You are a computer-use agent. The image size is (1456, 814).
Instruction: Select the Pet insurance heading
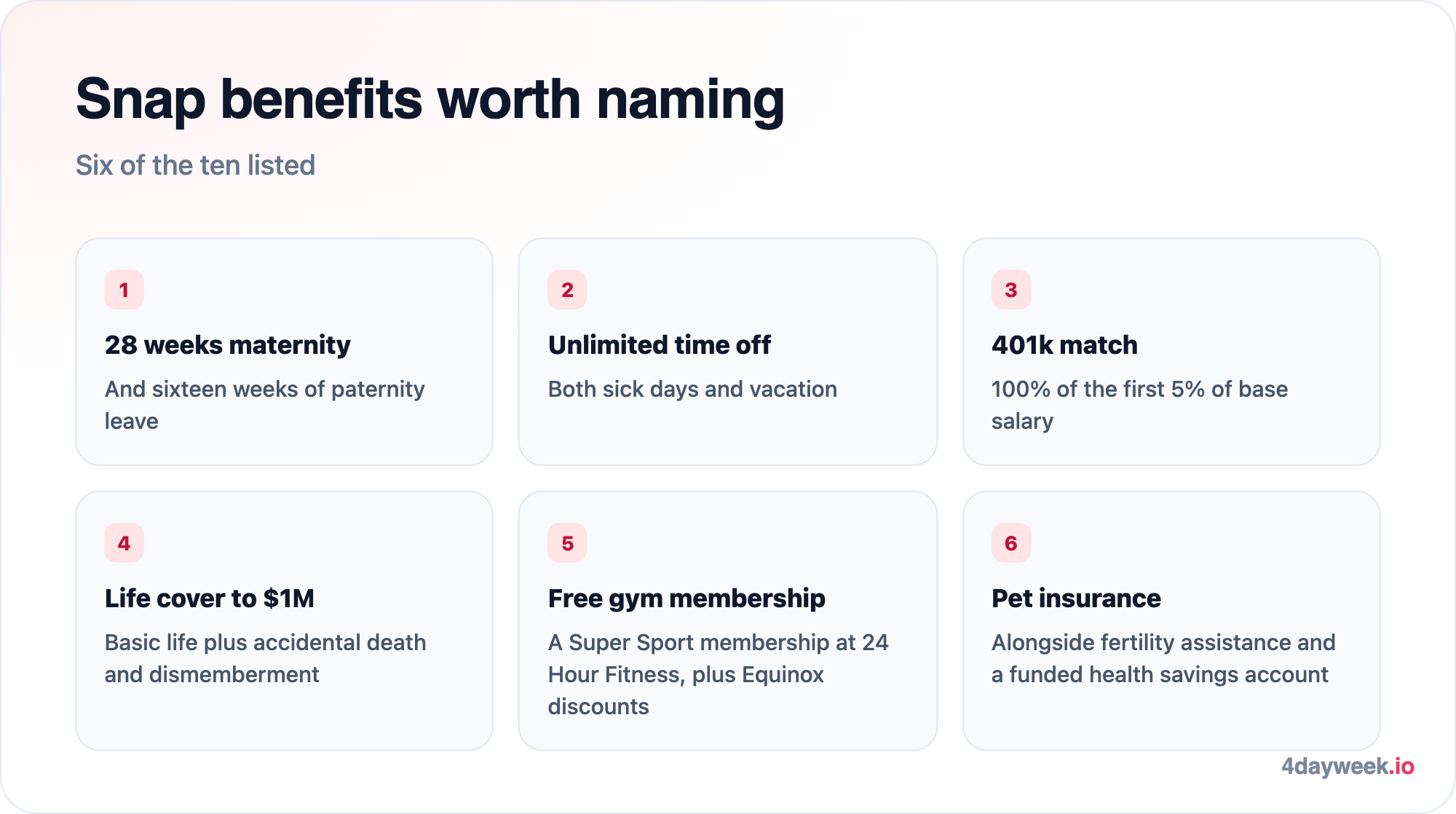point(1076,598)
